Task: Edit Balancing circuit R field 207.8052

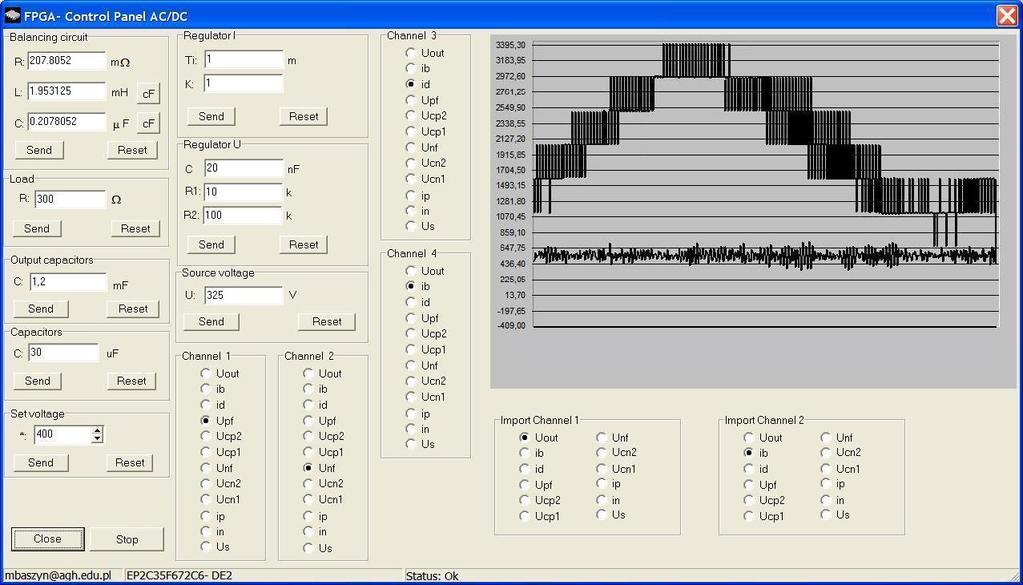Action: [67, 61]
